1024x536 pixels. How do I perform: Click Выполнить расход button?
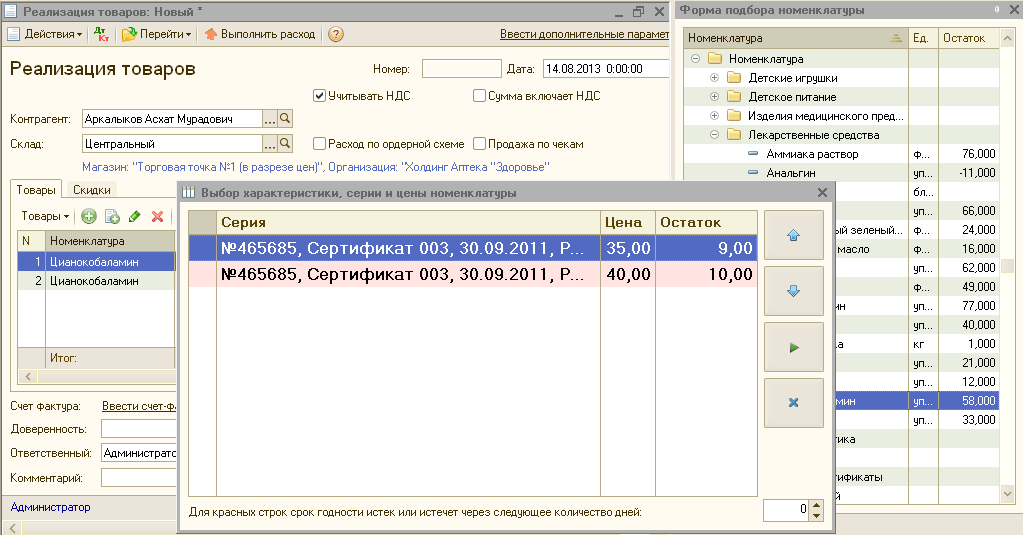pos(260,34)
